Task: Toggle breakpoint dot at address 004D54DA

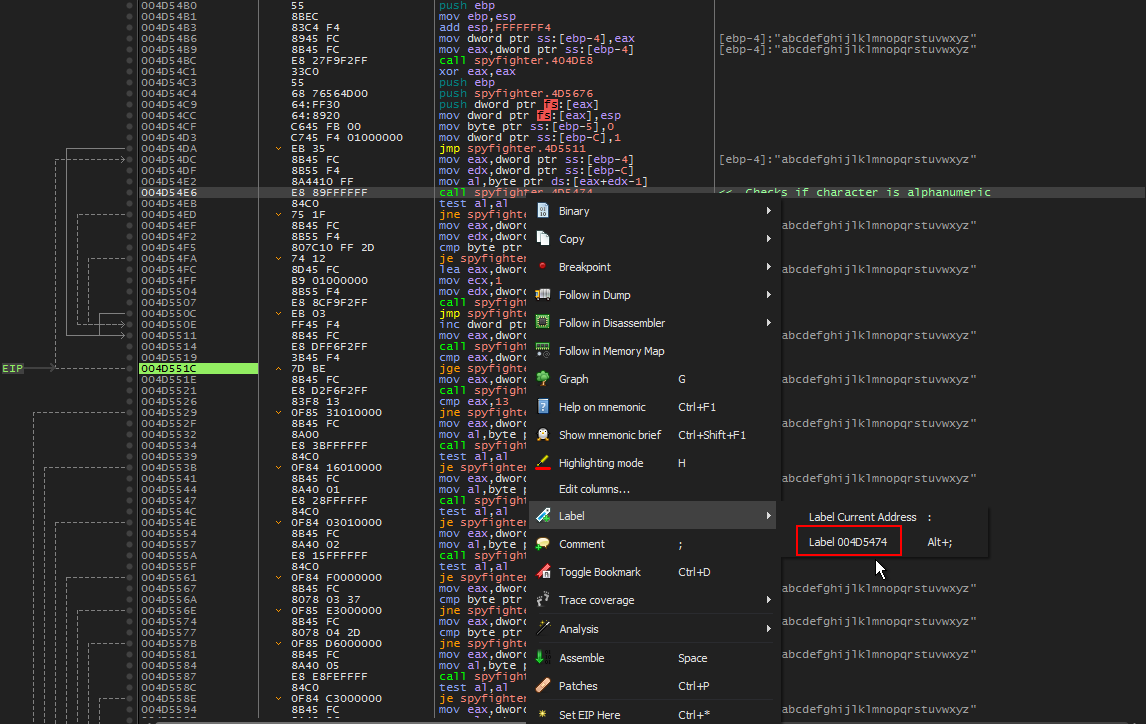Action: [x=129, y=148]
